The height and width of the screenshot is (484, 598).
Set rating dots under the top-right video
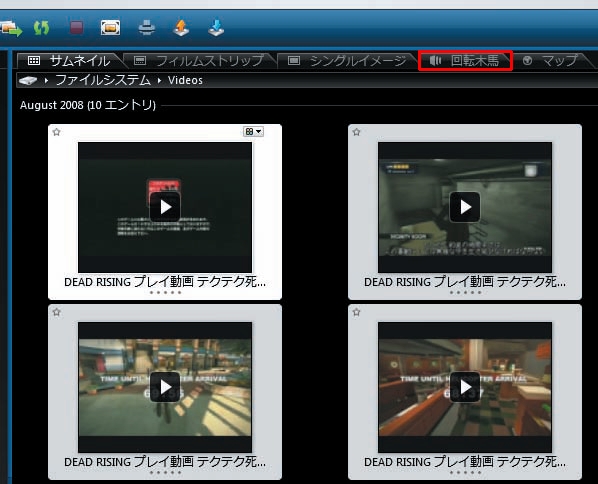(465, 293)
